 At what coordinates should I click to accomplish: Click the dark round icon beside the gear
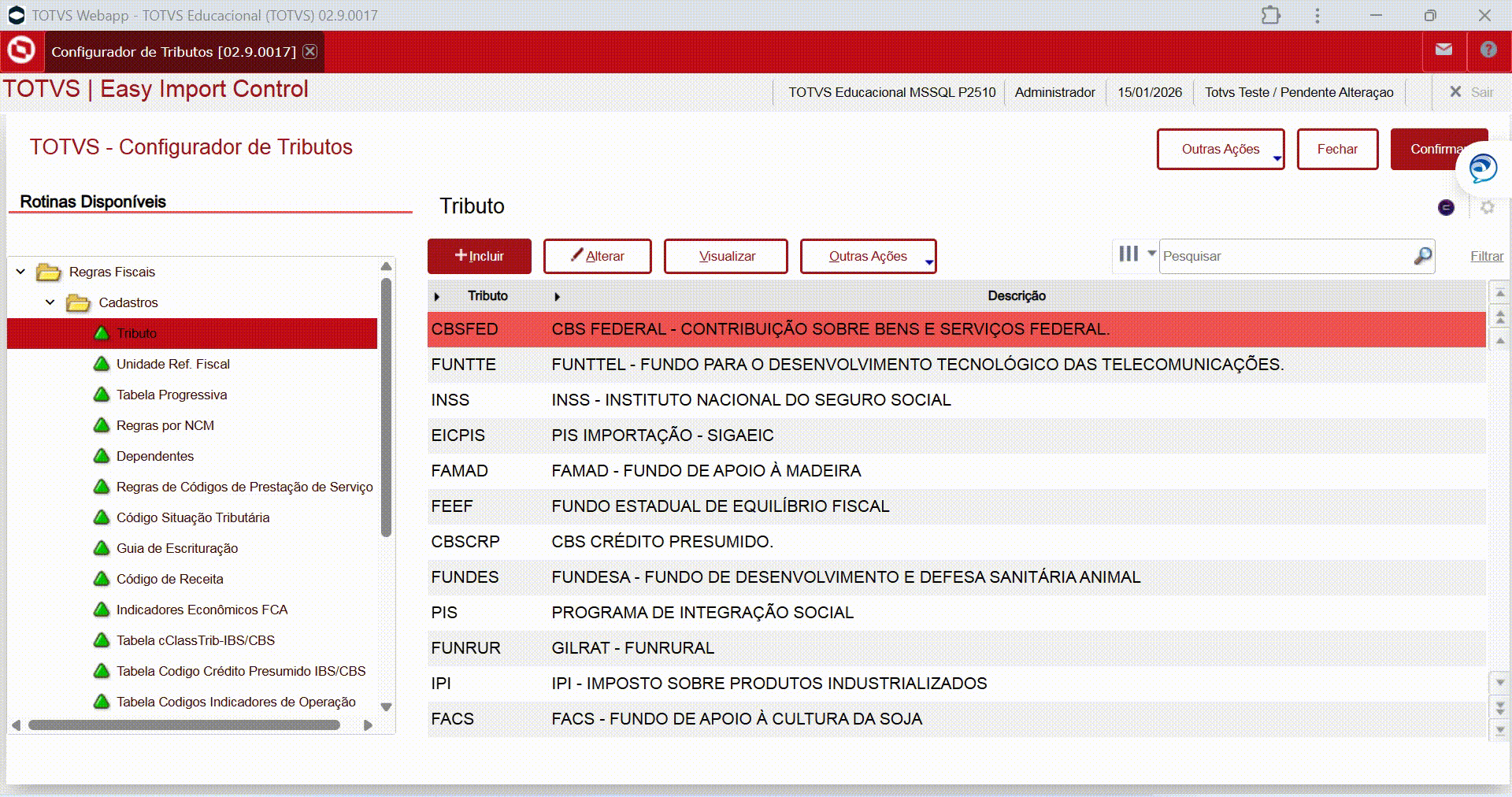pyautogui.click(x=1446, y=207)
